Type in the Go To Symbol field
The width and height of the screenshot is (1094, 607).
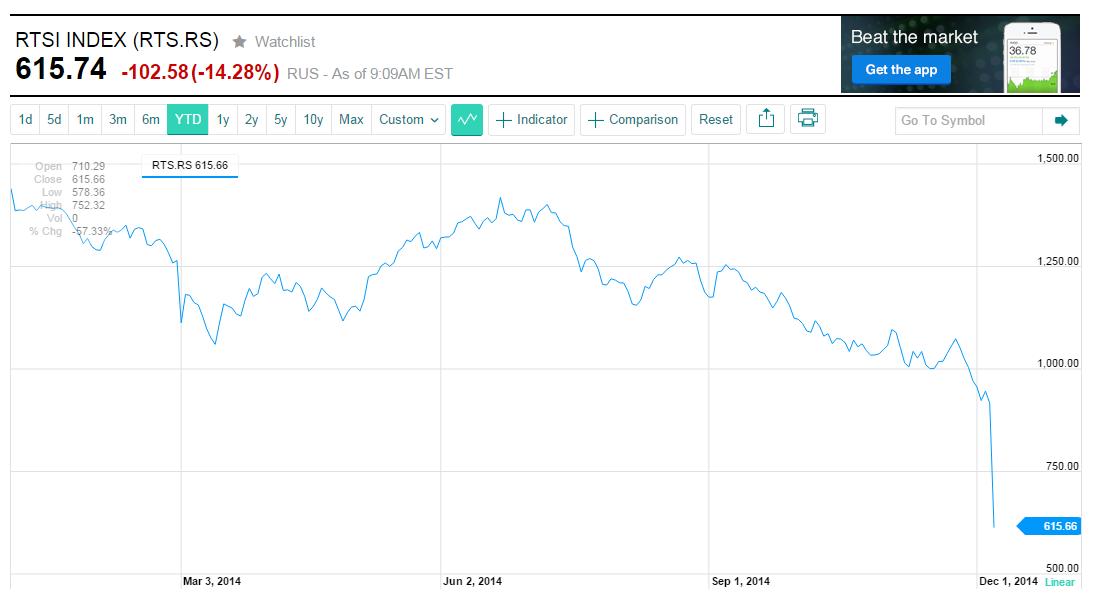coord(968,121)
